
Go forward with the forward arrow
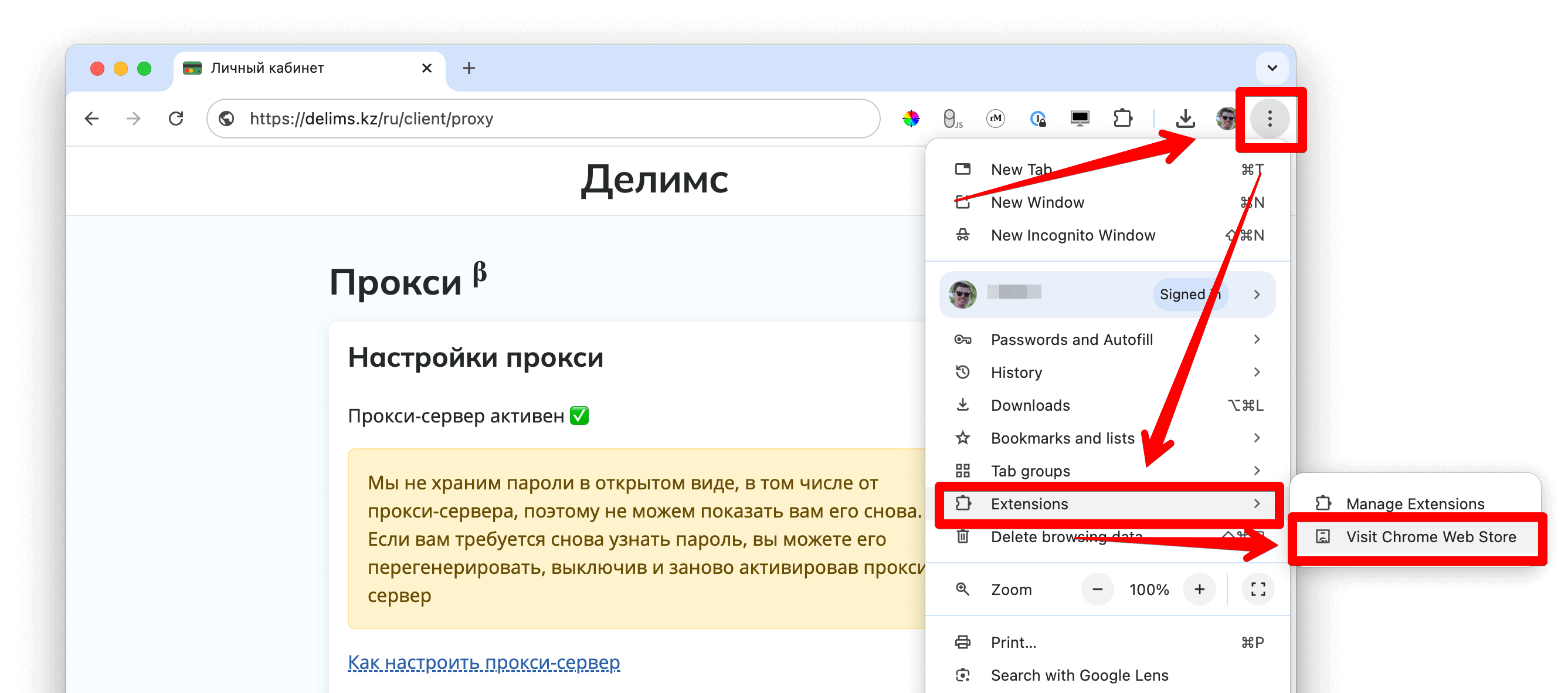133,118
